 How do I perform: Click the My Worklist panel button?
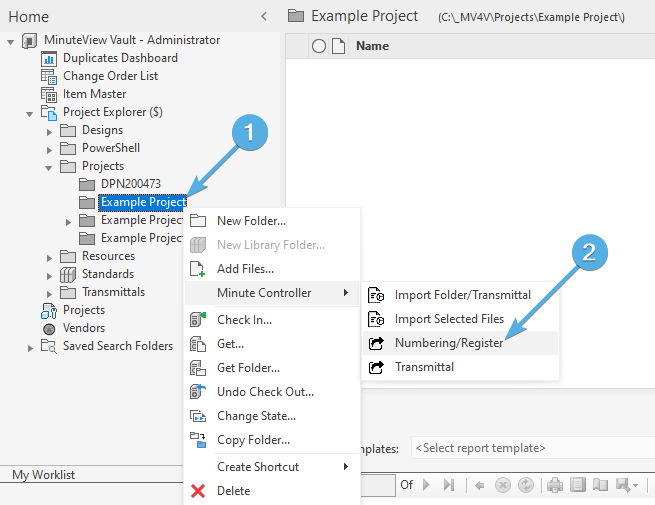pos(44,475)
